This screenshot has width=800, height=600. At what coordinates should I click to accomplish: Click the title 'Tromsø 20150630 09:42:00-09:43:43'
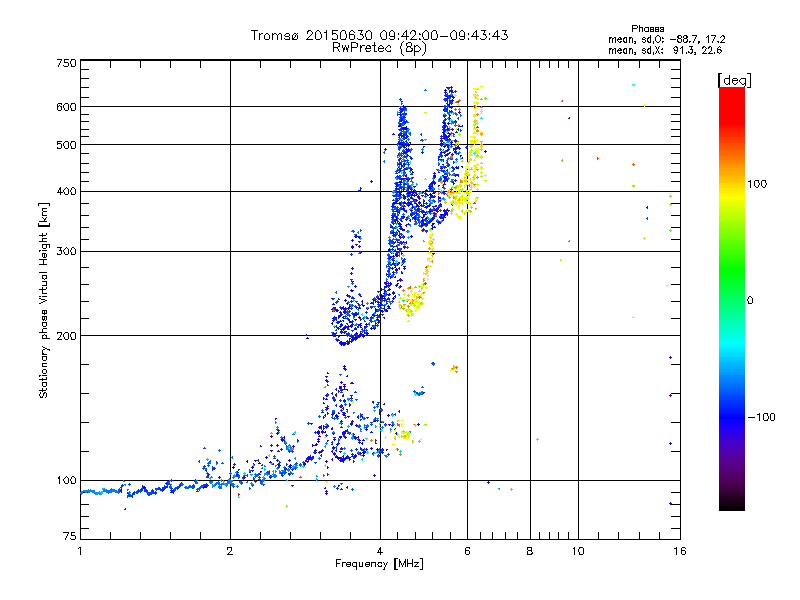379,35
